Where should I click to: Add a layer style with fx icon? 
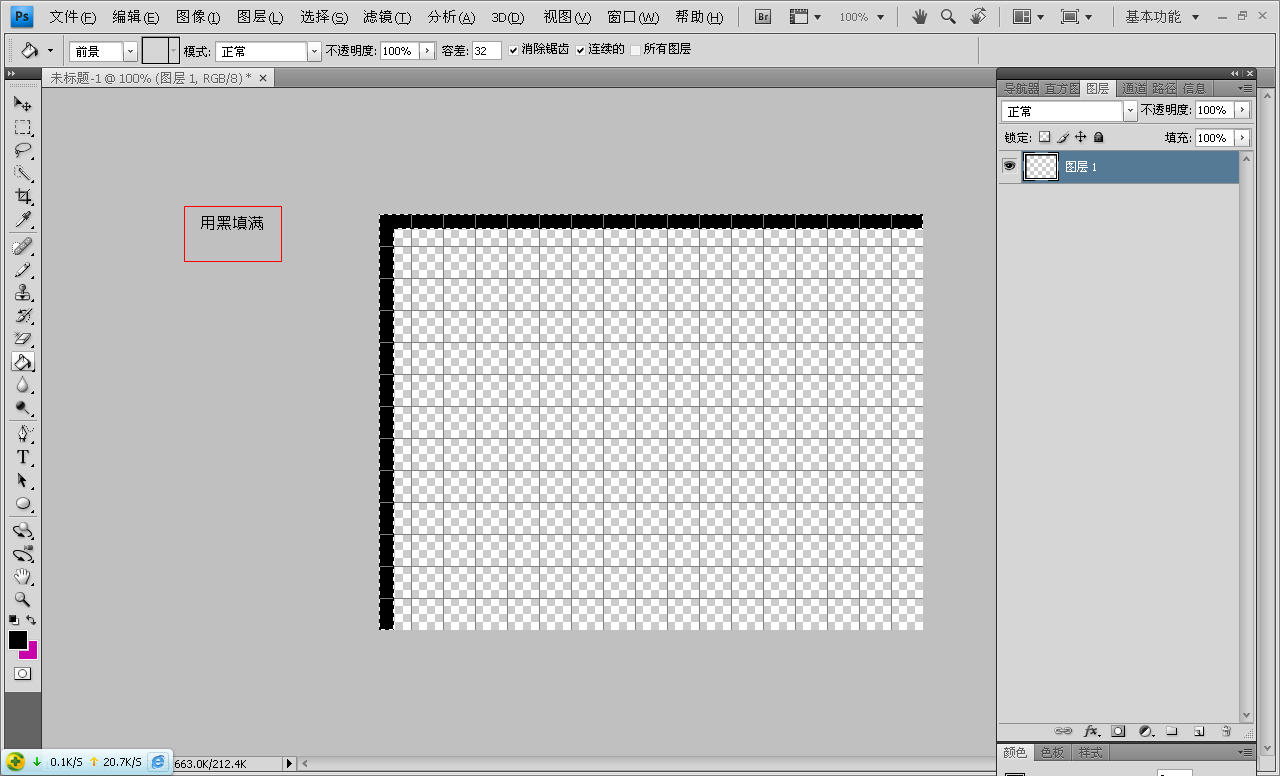point(1092,731)
